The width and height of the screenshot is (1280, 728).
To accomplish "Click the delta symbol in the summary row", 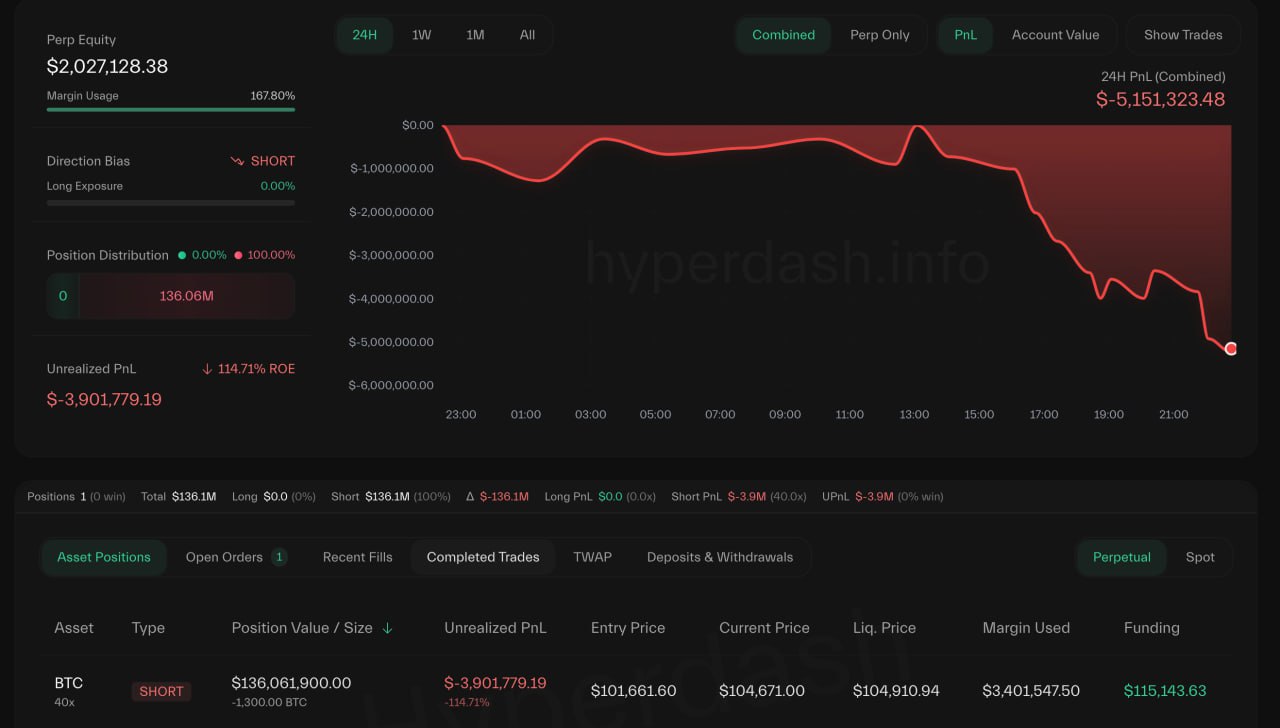I will coord(470,496).
